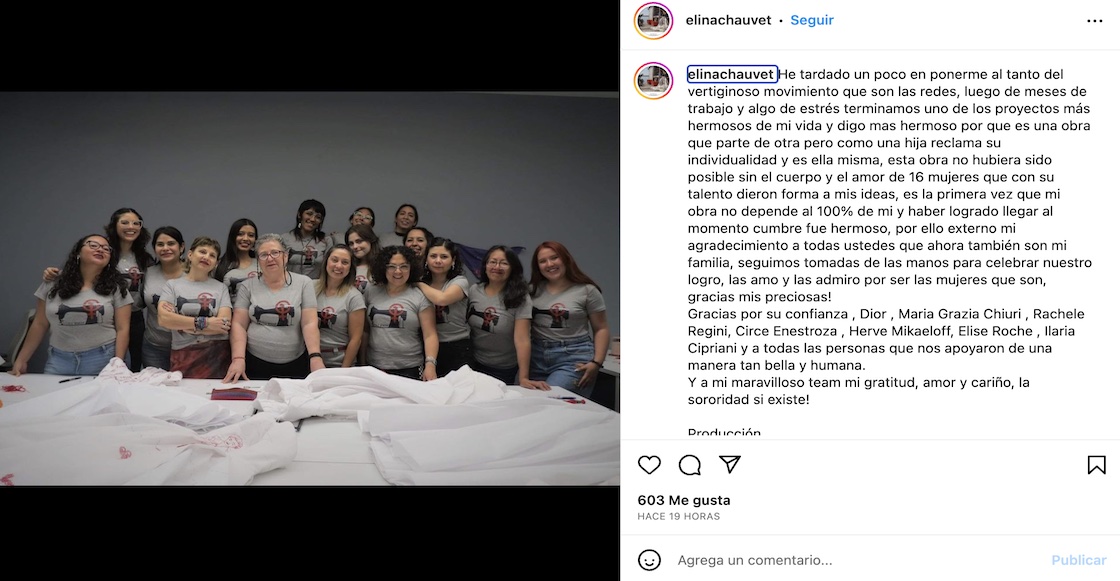Click the Publicar comment button
1120x581 pixels.
point(1079,560)
